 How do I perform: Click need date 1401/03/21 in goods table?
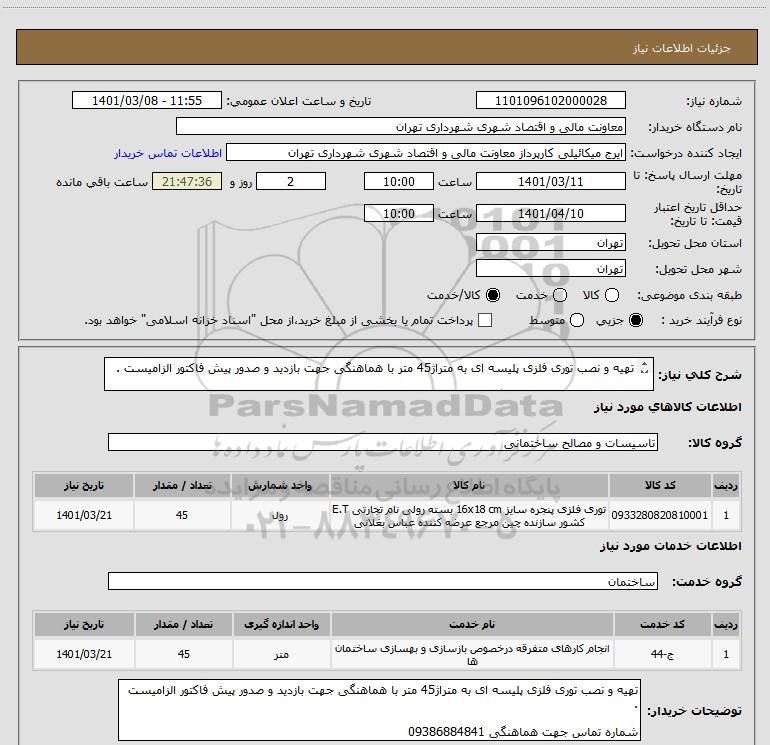84,515
